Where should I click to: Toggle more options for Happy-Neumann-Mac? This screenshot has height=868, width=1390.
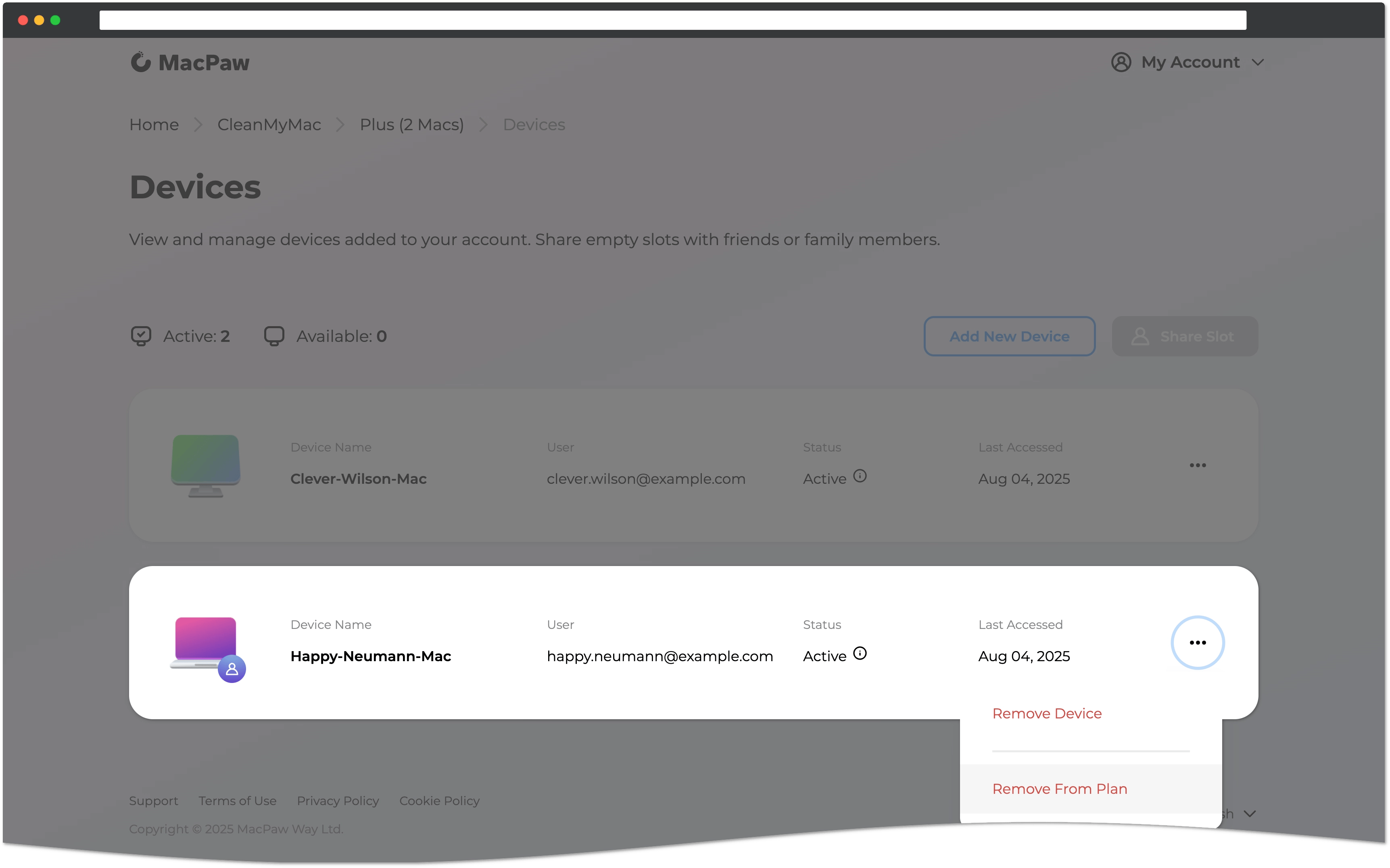pos(1198,643)
